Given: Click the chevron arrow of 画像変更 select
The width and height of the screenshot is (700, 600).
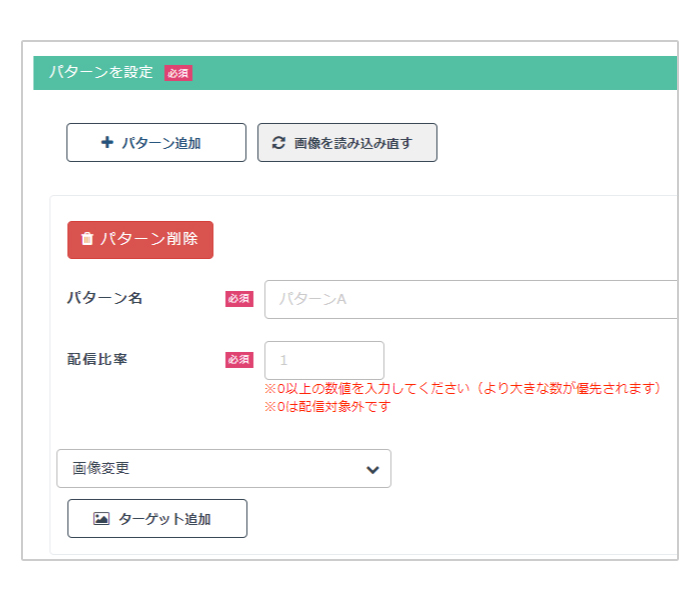Looking at the screenshot, I should (372, 469).
